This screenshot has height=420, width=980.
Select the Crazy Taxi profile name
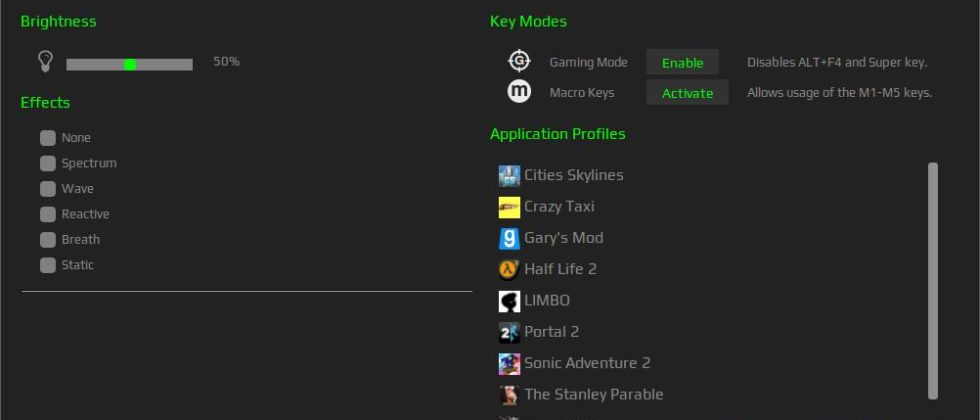[559, 207]
